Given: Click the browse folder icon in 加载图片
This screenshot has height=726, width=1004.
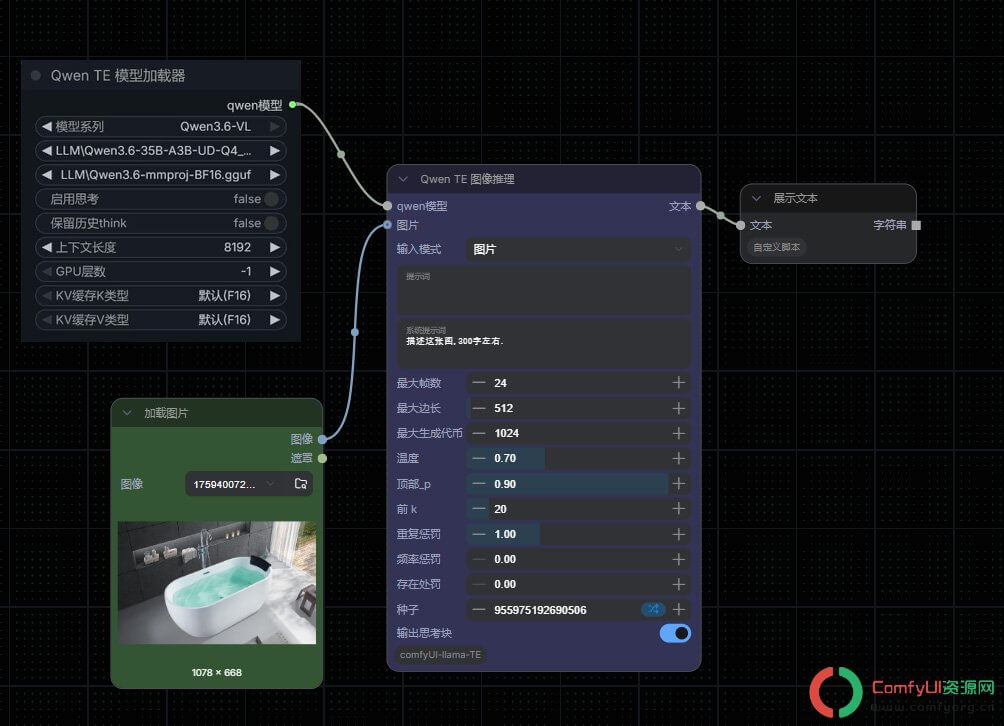Looking at the screenshot, I should point(300,484).
